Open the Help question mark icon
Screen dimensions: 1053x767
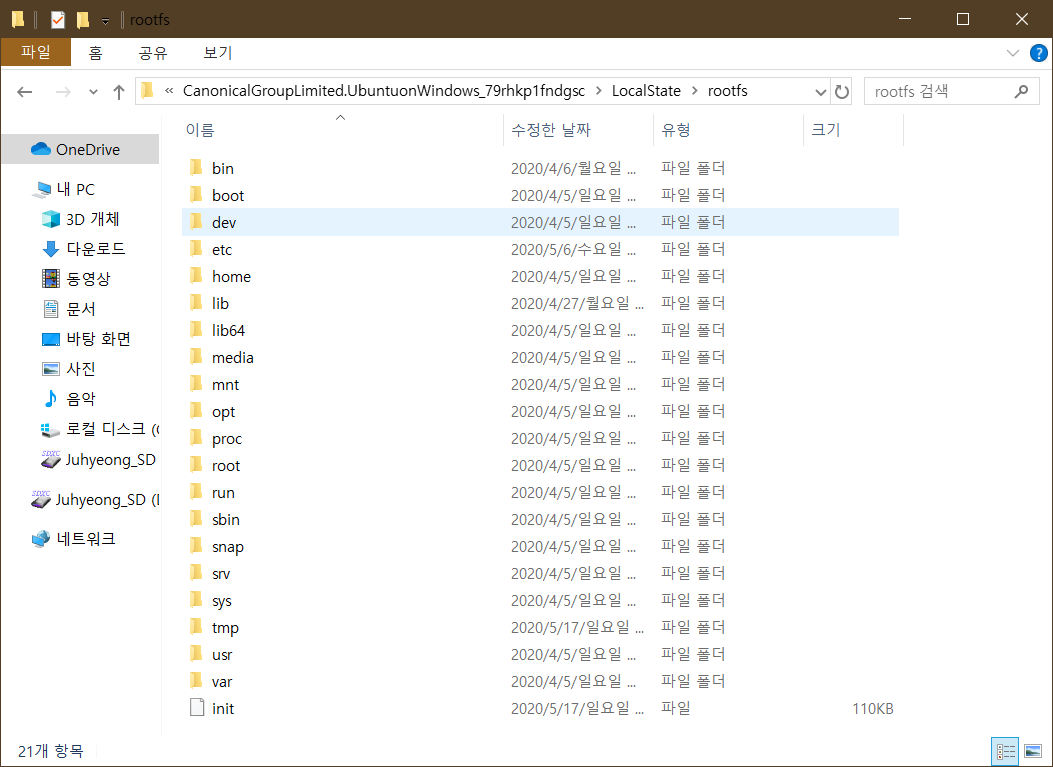pyautogui.click(x=1038, y=53)
